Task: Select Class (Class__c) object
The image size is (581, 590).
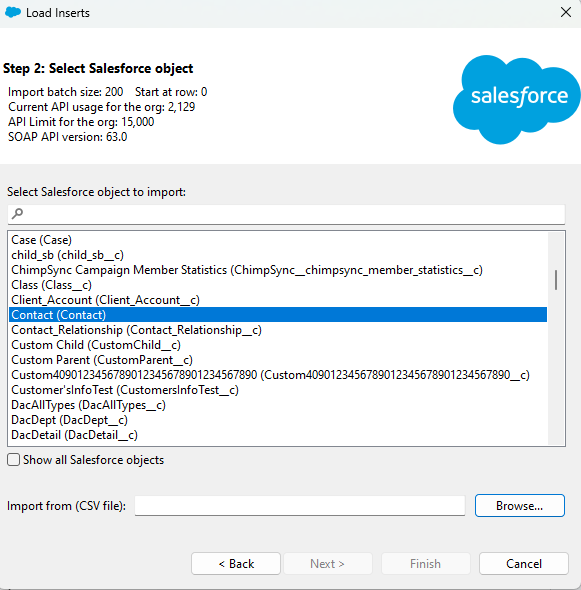Action: (278, 285)
